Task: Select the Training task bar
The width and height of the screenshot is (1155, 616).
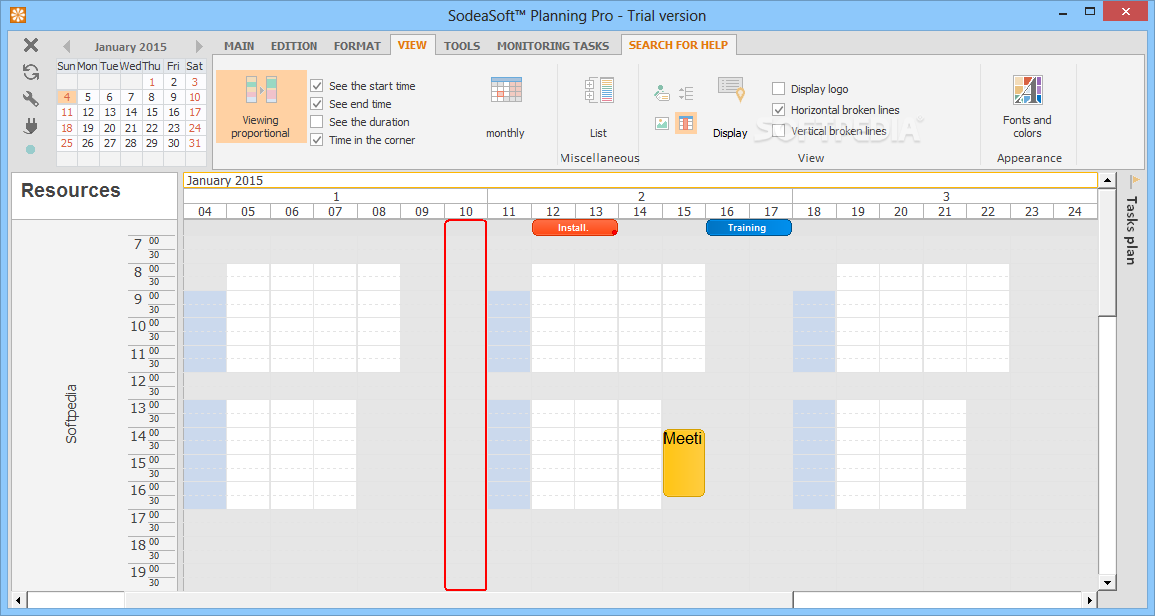Action: [x=748, y=228]
